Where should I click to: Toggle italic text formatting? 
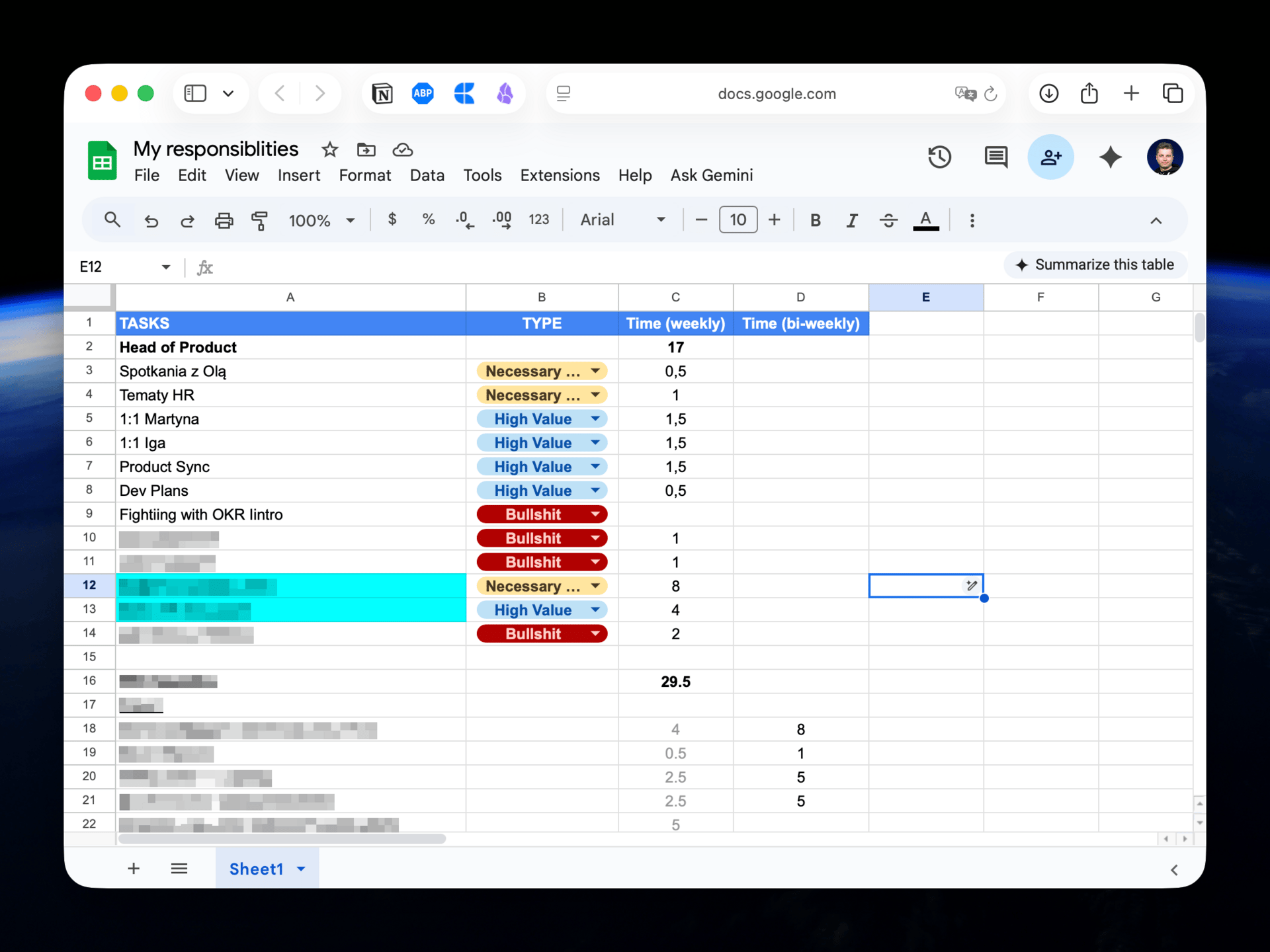852,220
